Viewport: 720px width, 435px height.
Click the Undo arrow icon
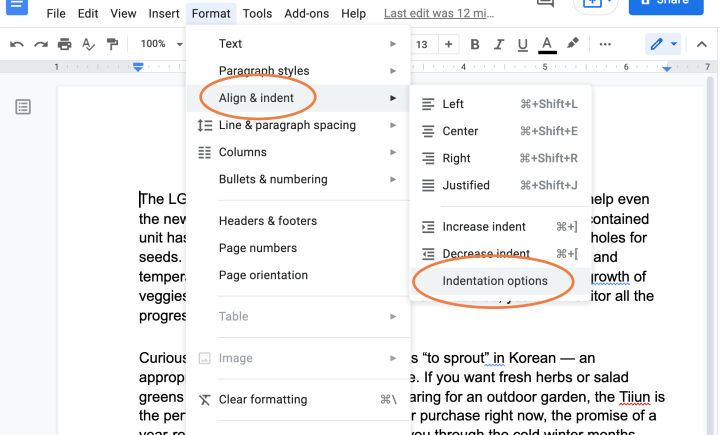[17, 44]
